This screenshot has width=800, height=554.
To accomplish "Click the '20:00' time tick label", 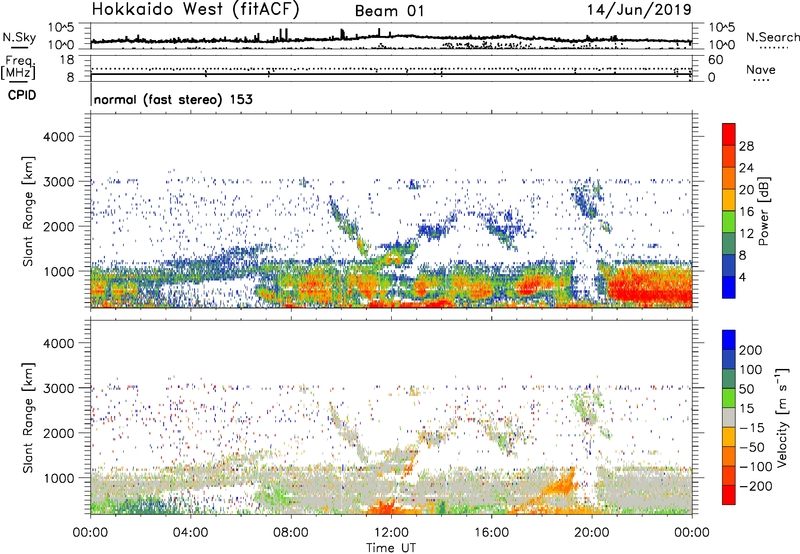I will coord(591,533).
